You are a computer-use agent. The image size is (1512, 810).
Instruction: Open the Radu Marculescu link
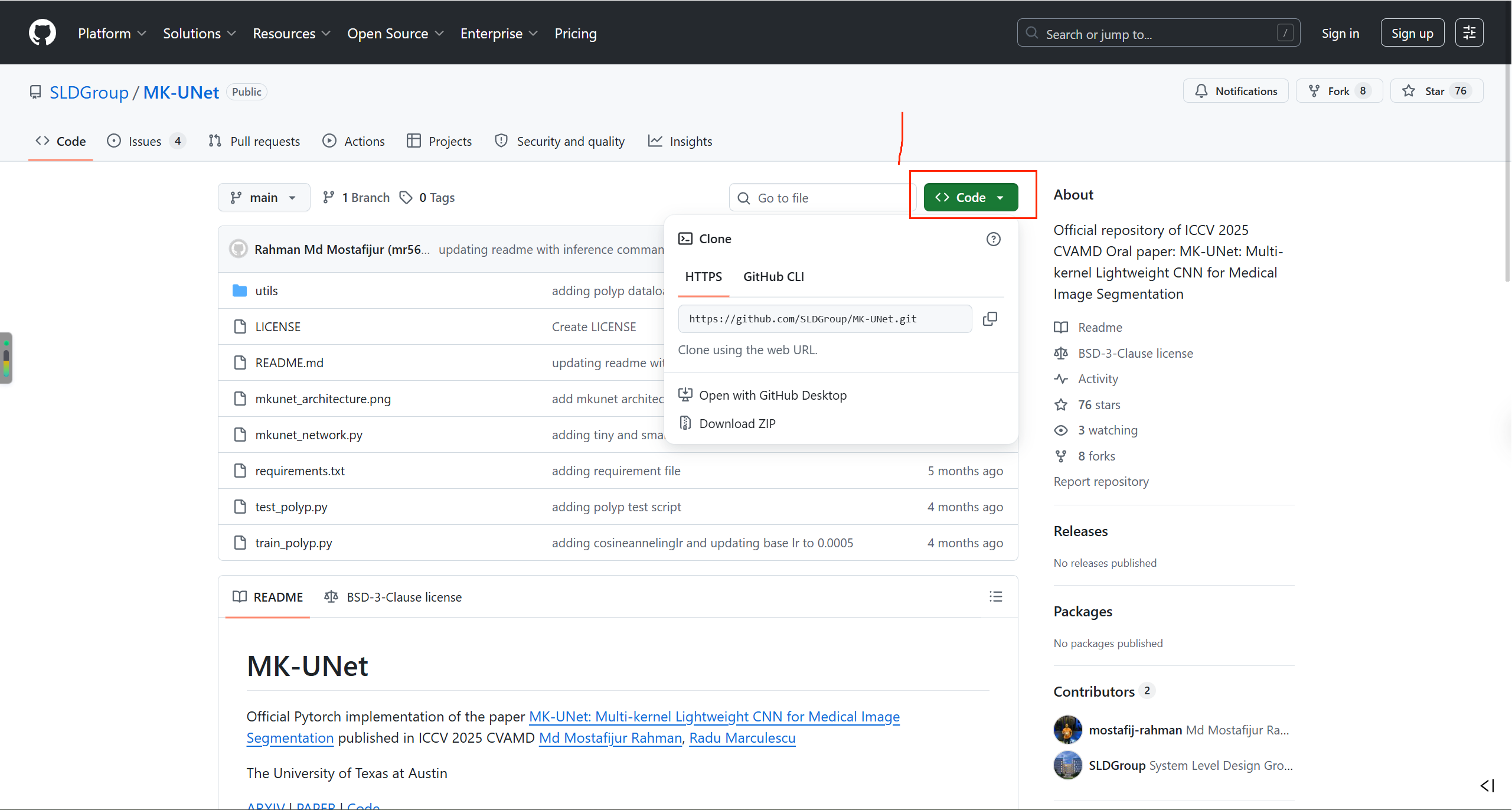(x=742, y=737)
